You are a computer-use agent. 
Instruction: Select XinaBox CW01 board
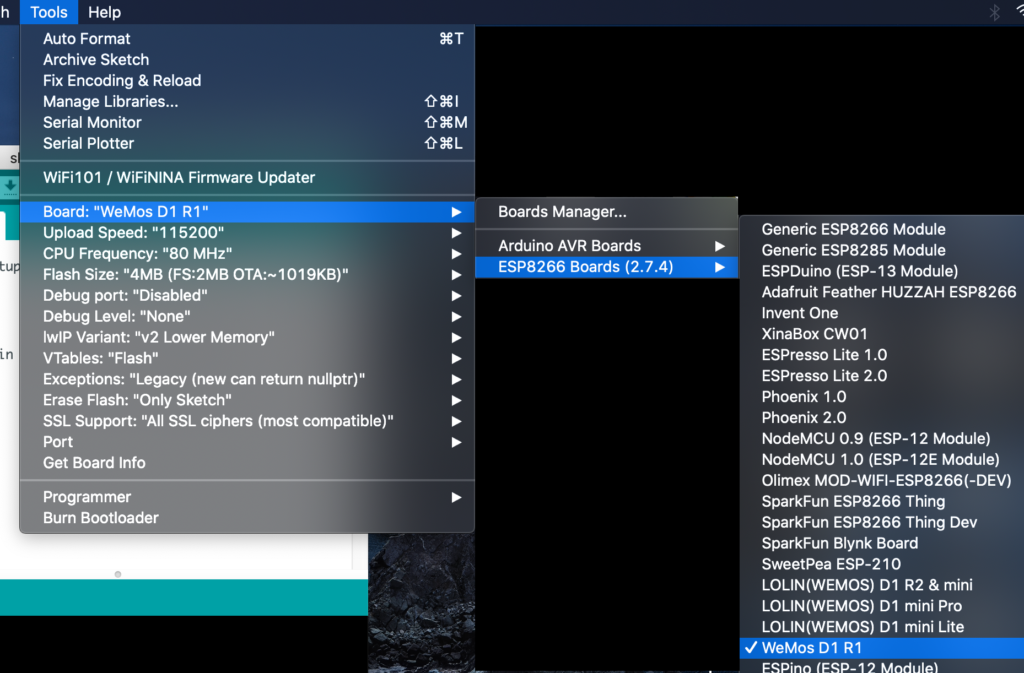(x=882, y=334)
